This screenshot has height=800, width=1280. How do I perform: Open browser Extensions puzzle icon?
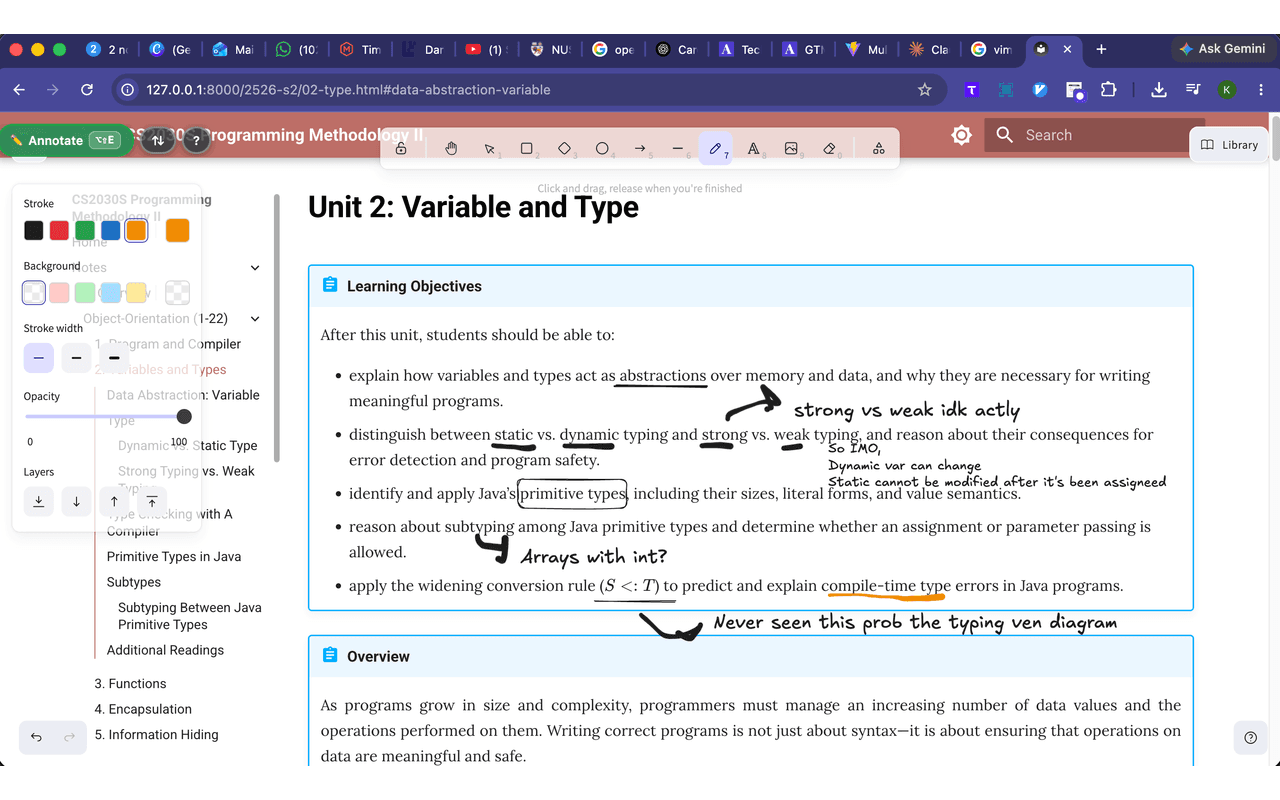[x=1108, y=90]
